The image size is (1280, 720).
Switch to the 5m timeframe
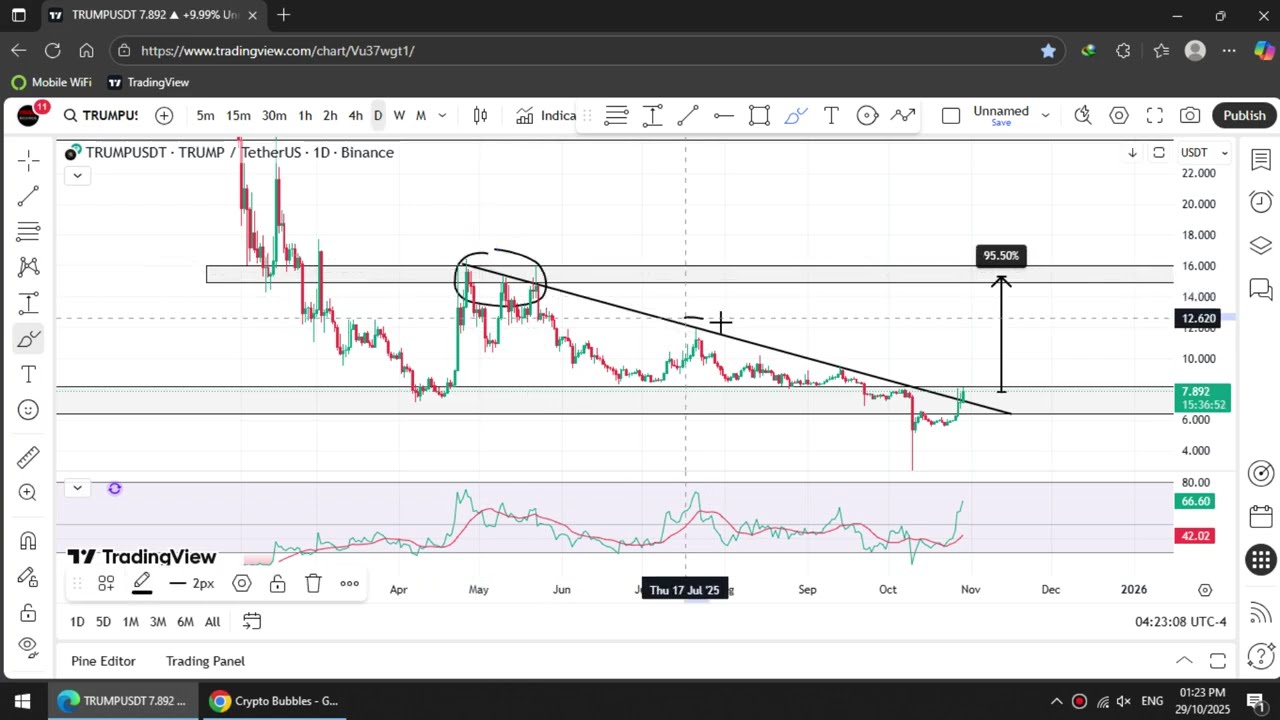(205, 115)
